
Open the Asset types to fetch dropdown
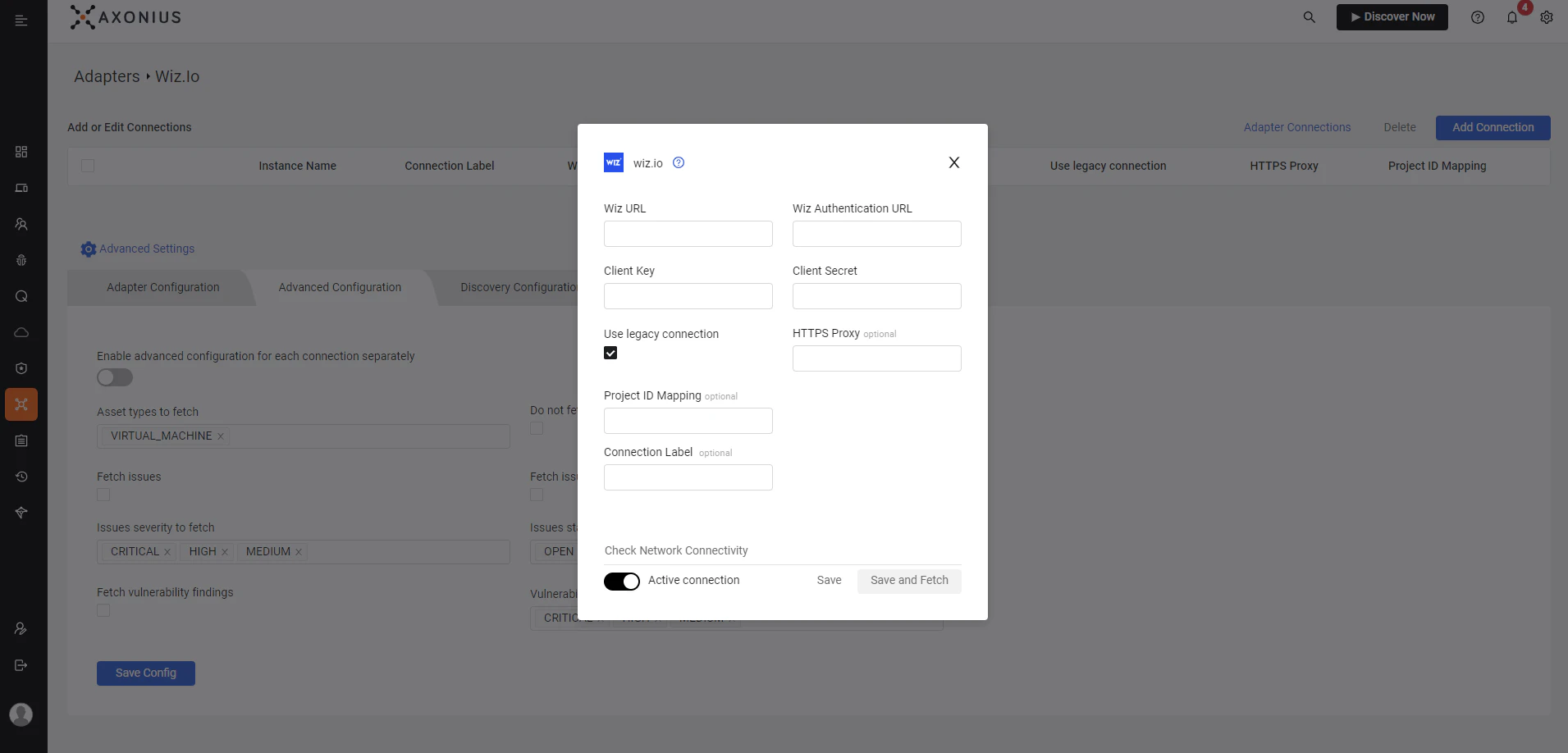click(x=304, y=436)
